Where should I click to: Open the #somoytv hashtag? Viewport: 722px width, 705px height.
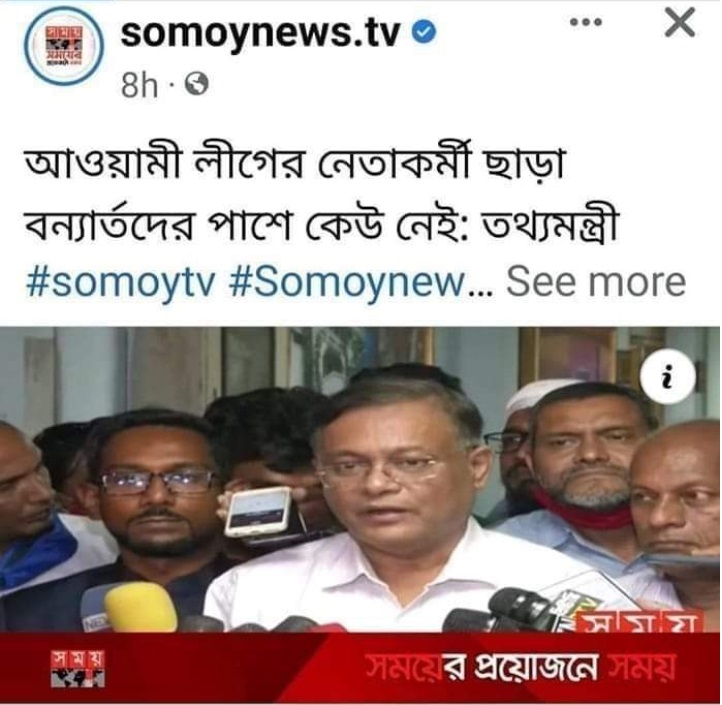click(x=121, y=282)
